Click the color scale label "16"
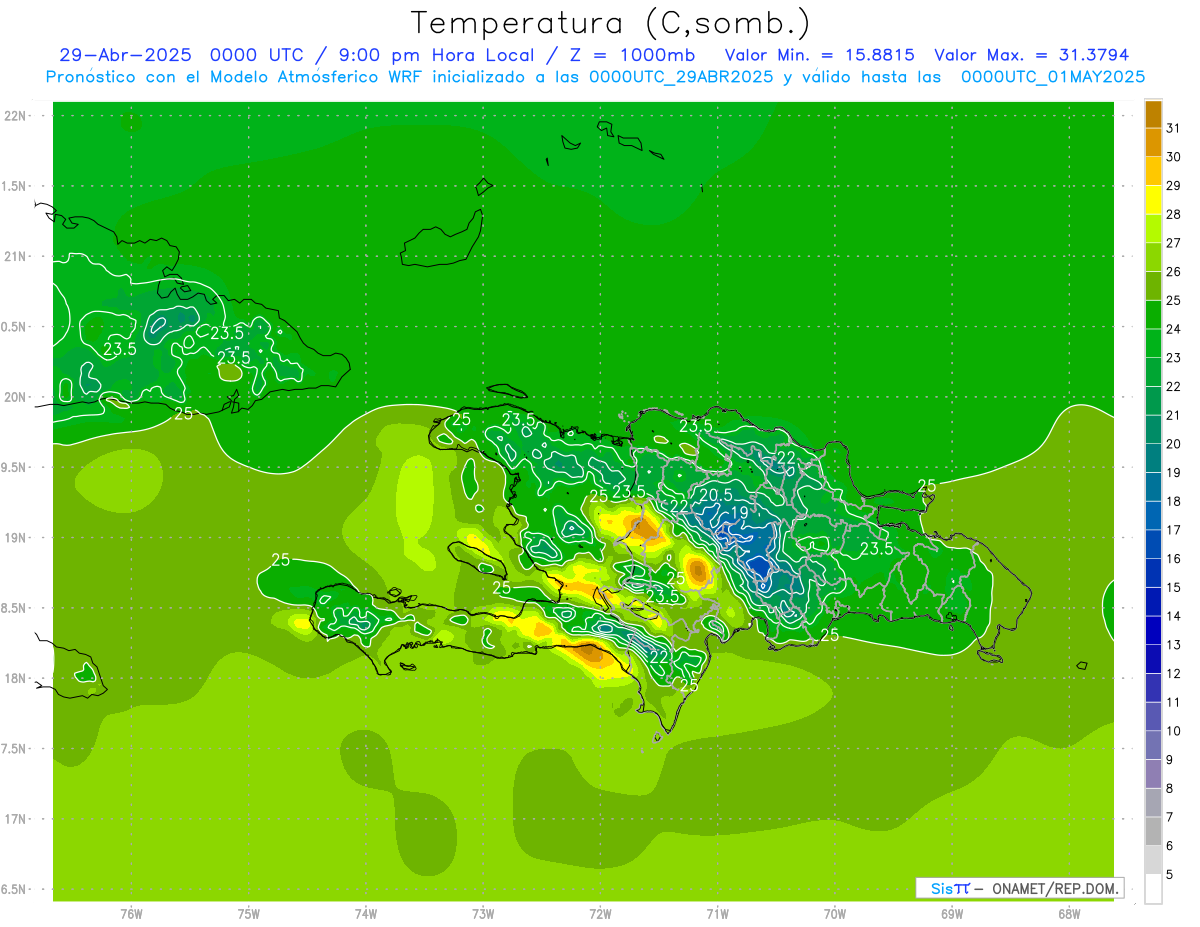Viewport: 1200px width, 927px height. coord(1173,559)
